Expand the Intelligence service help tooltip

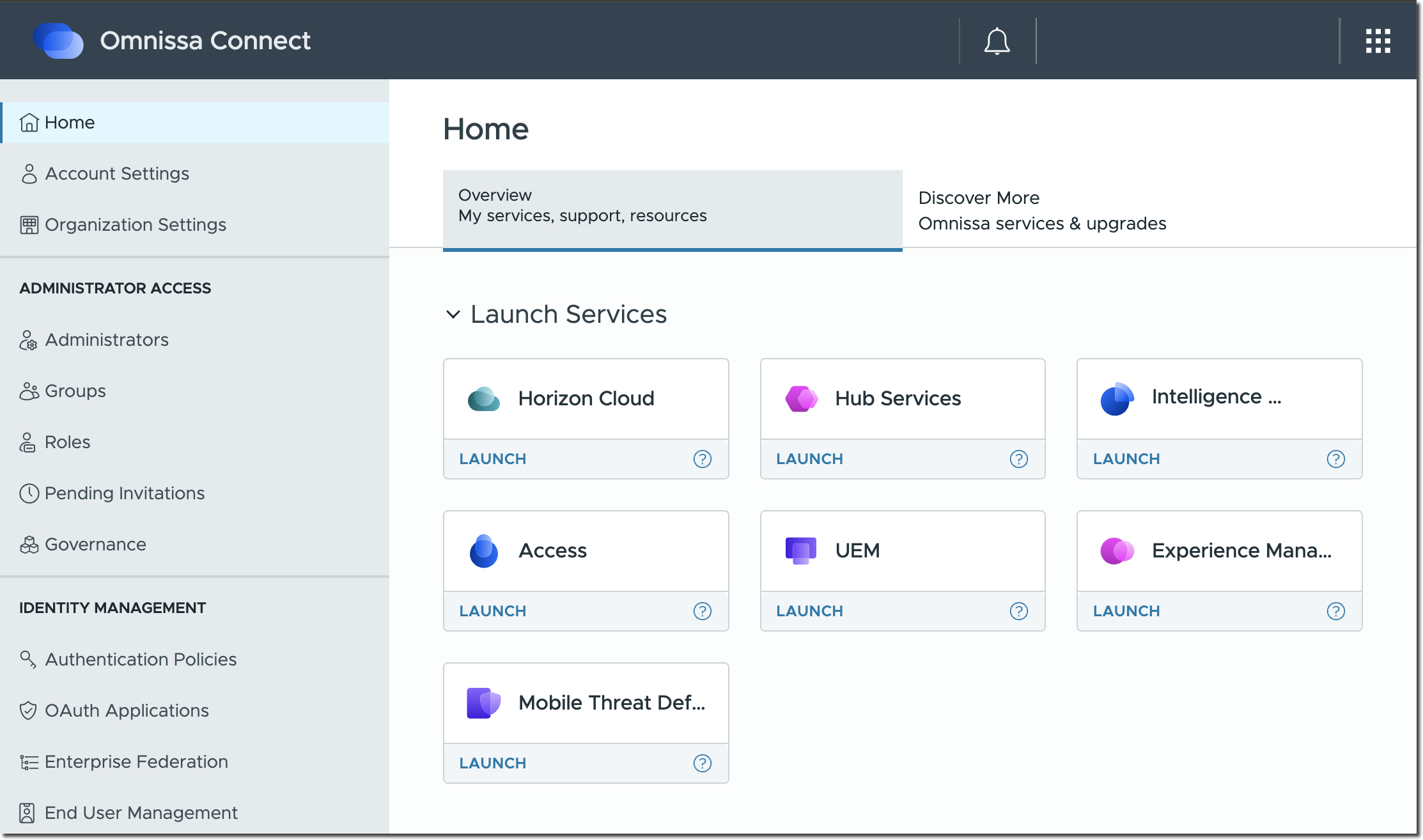(x=1335, y=459)
